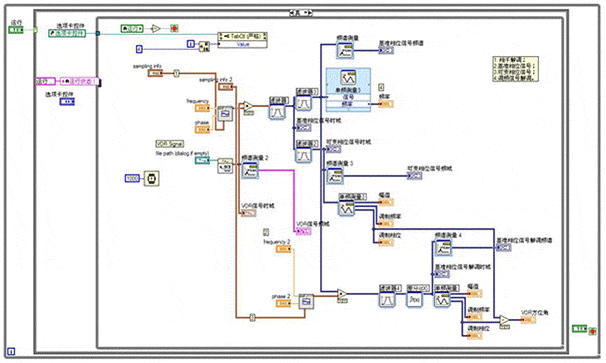
Task: Open the case structure selector at top
Action: [301, 13]
